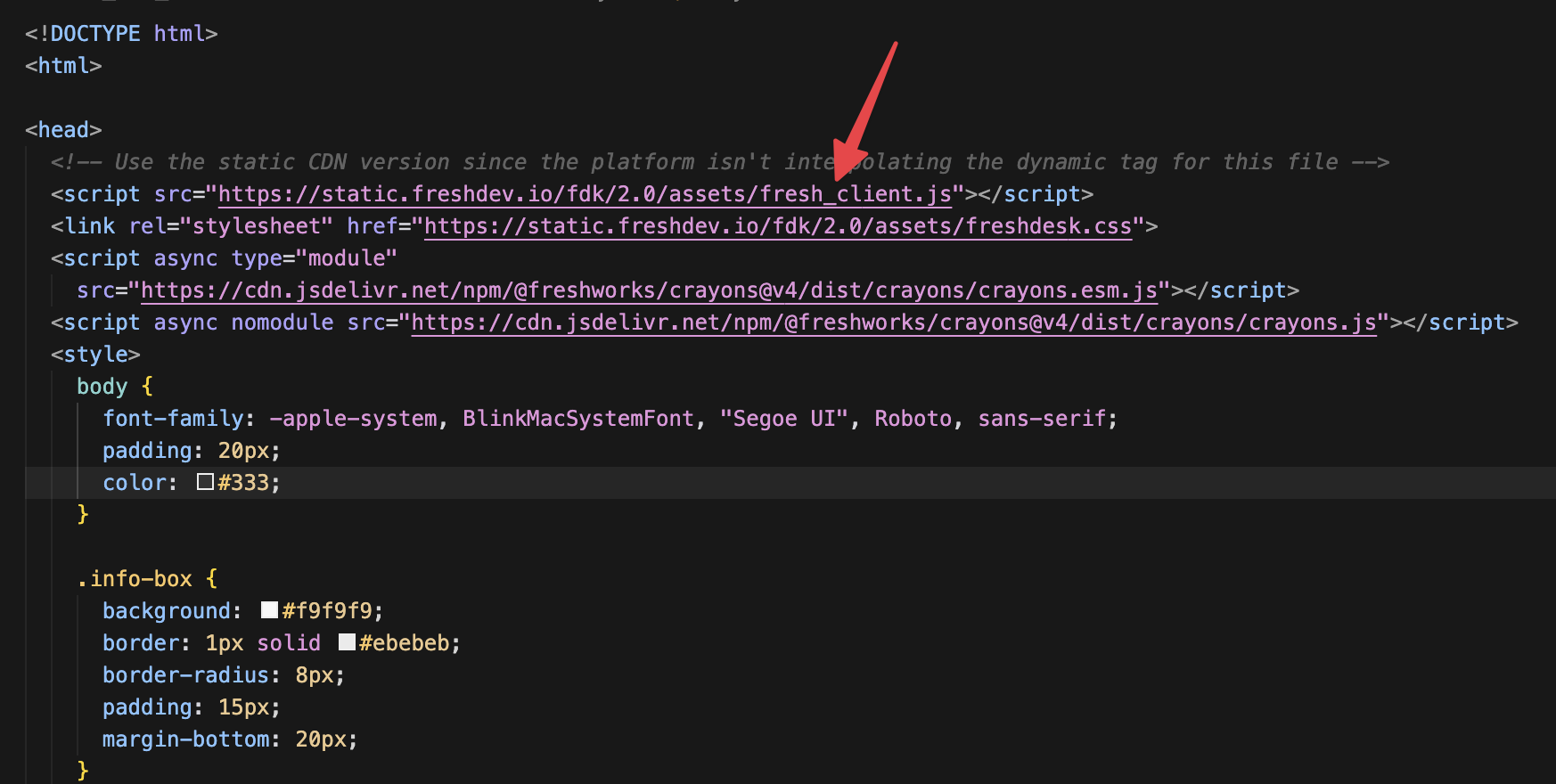Follow the crayons.esm.js CDN link

pos(649,290)
